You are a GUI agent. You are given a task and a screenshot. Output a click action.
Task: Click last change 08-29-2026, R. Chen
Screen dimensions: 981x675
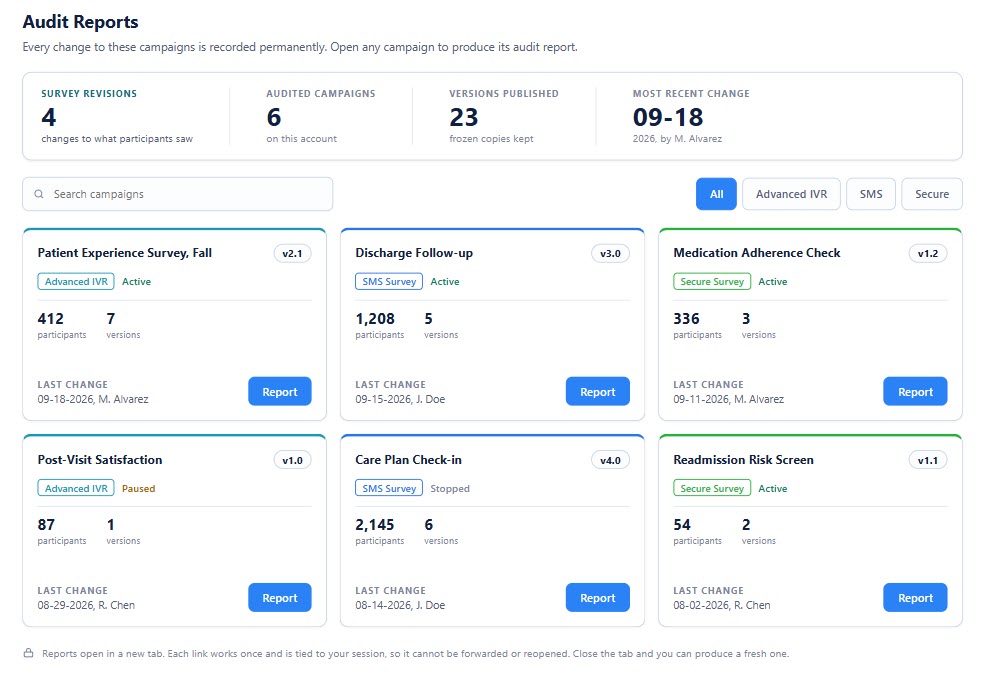pos(86,605)
